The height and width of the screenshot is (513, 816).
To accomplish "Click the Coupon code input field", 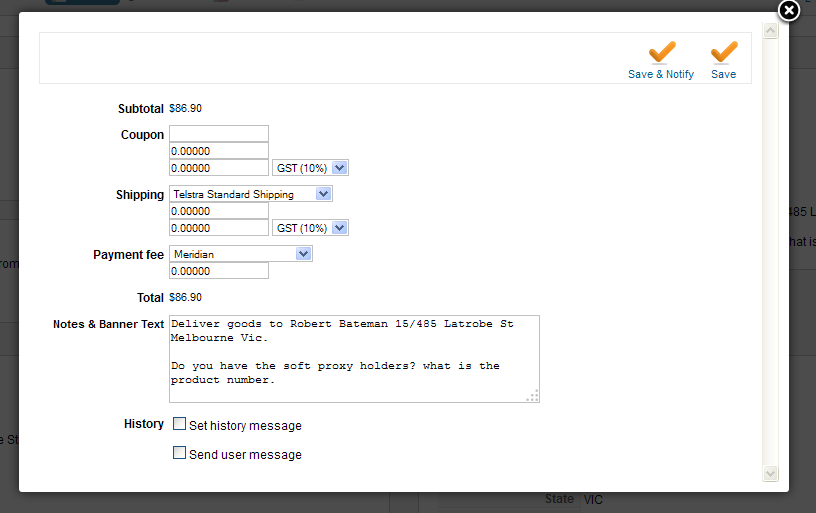I will tap(219, 134).
